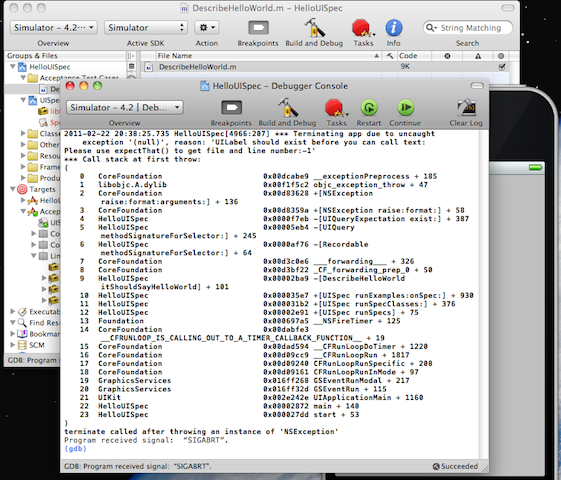
Task: Click Build and Debug hammer in Debugger Console
Action: 288,108
